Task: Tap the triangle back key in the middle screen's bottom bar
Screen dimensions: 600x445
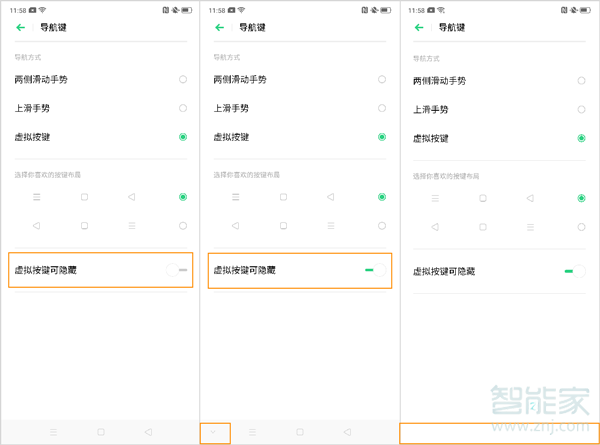Action: point(347,432)
